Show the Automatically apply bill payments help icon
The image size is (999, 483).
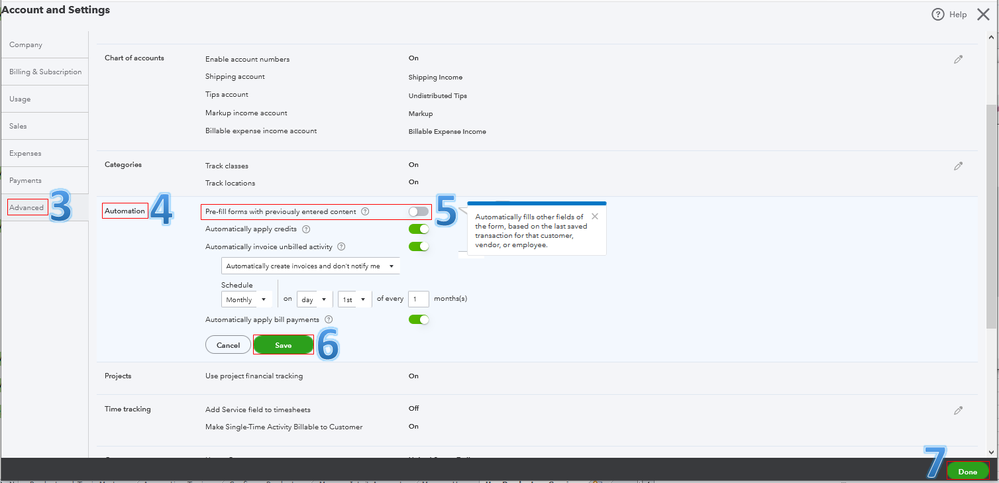(329, 319)
